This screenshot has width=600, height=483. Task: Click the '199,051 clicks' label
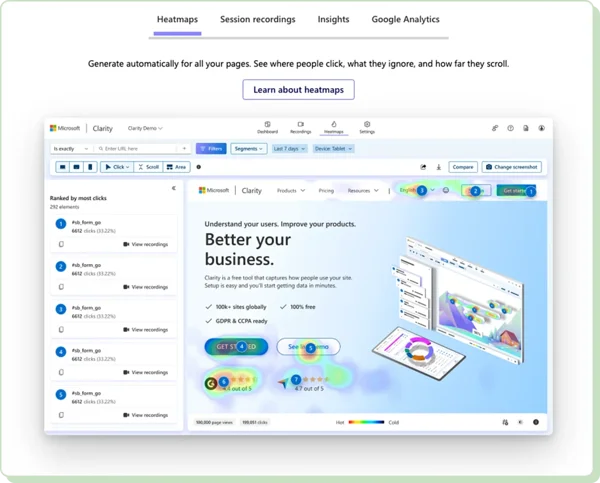coord(254,422)
